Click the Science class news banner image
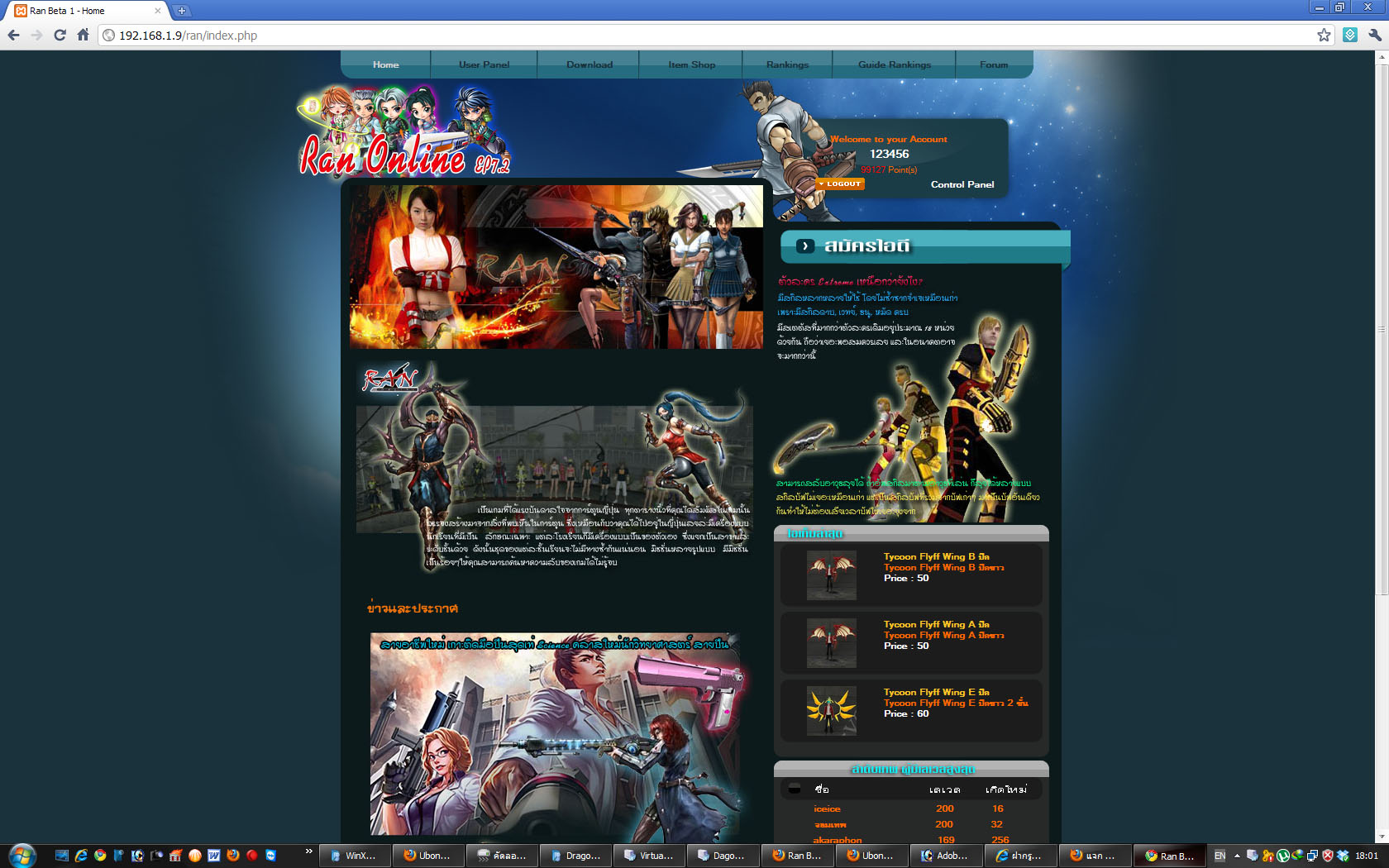Viewport: 1389px width, 868px height. pyautogui.click(x=555, y=733)
